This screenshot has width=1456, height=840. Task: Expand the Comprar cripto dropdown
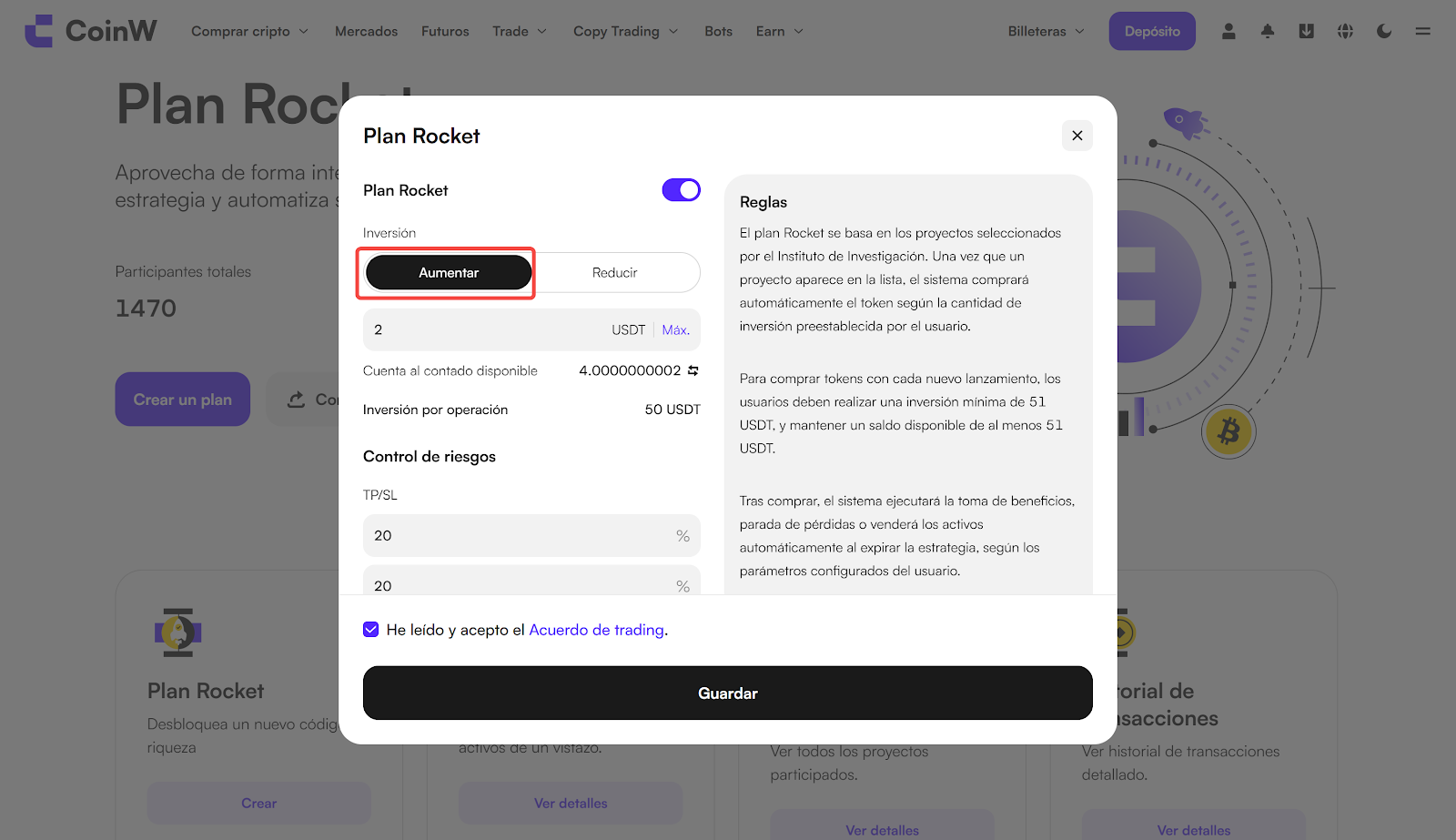click(x=249, y=31)
